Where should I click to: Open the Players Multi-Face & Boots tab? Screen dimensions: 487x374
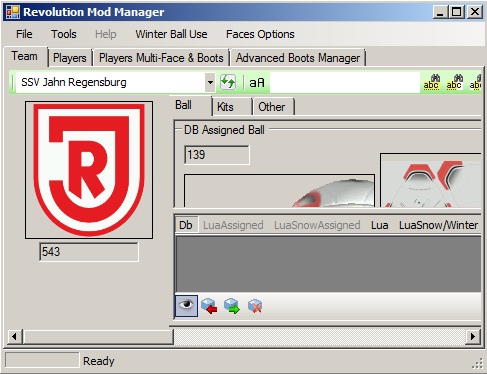click(161, 58)
